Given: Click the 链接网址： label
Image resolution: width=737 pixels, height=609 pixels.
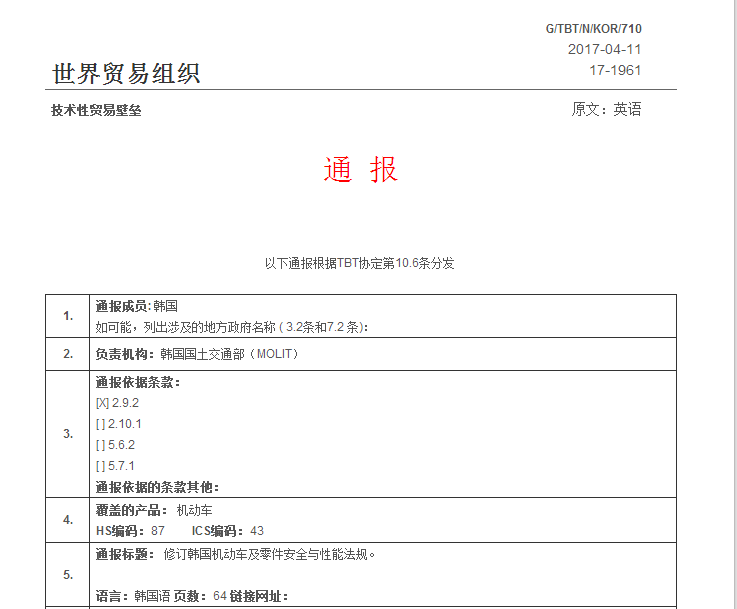Looking at the screenshot, I should (x=259, y=596).
